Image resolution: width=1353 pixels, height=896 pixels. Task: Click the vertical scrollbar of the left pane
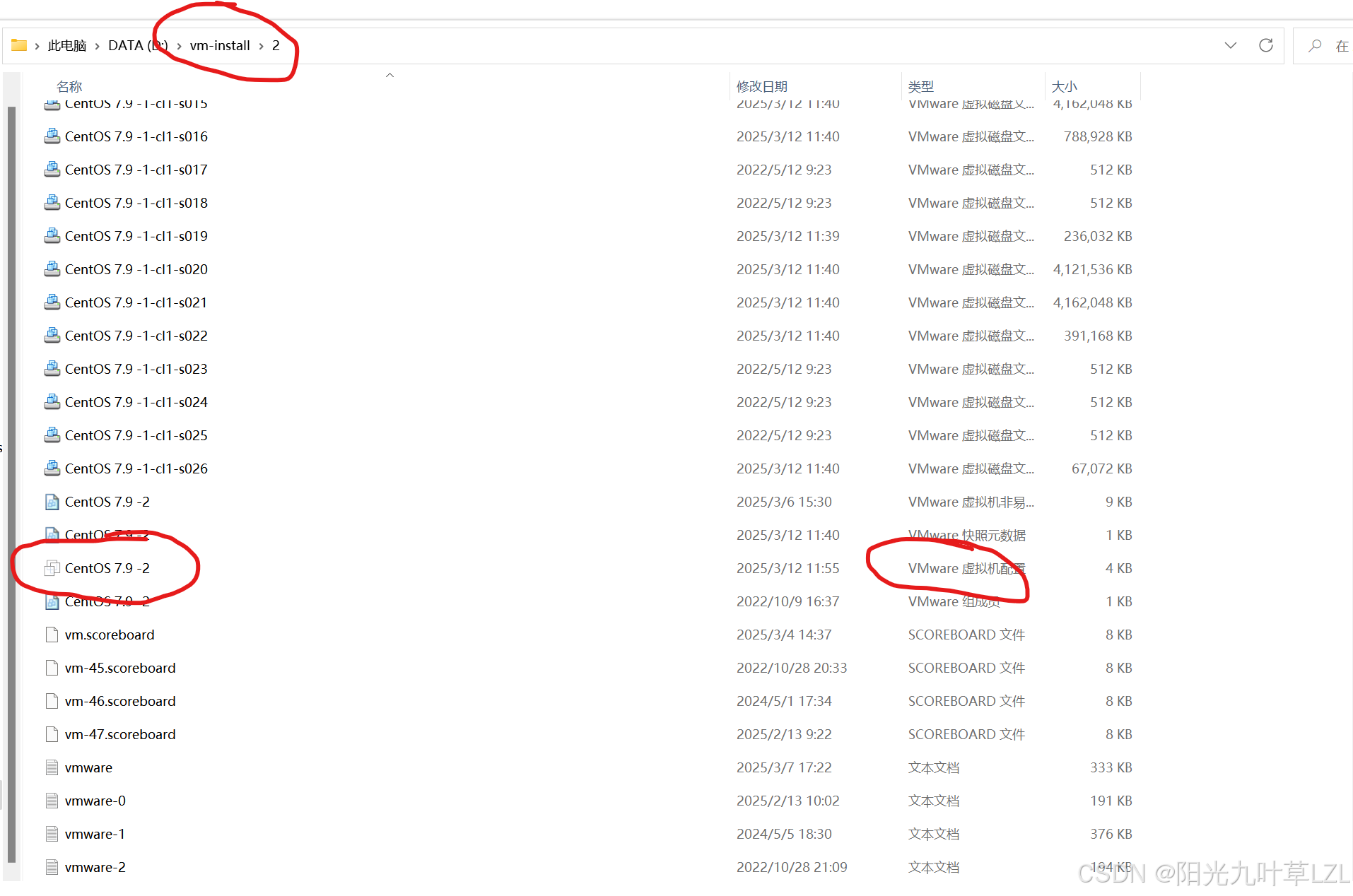pos(11,484)
